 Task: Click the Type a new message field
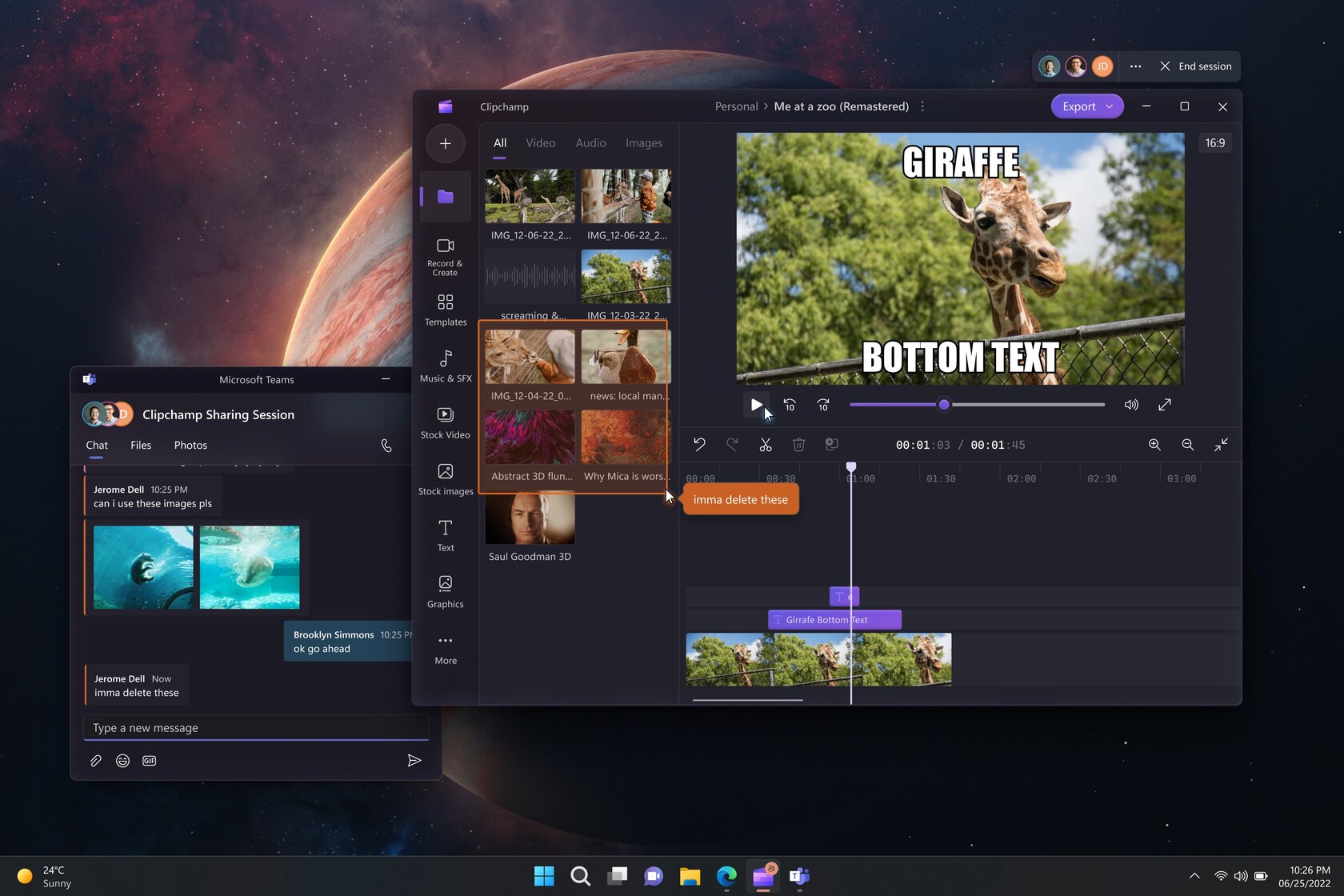(256, 728)
